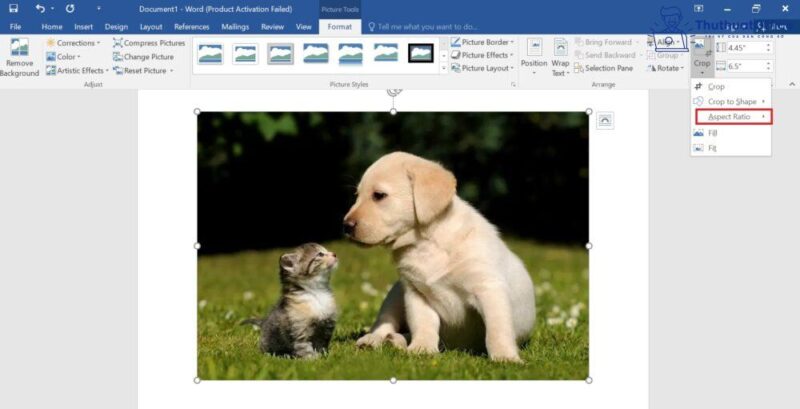Click the top-left corner picture handle
Screen dimensions: 800x409
(x=197, y=111)
